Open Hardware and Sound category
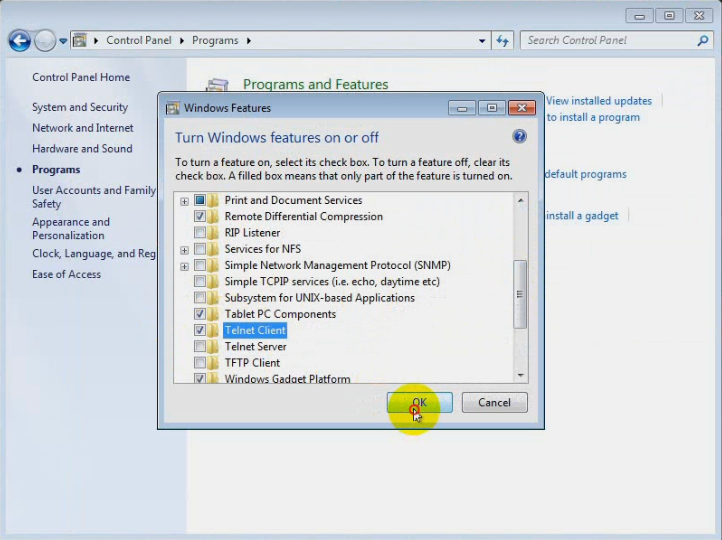 (82, 149)
